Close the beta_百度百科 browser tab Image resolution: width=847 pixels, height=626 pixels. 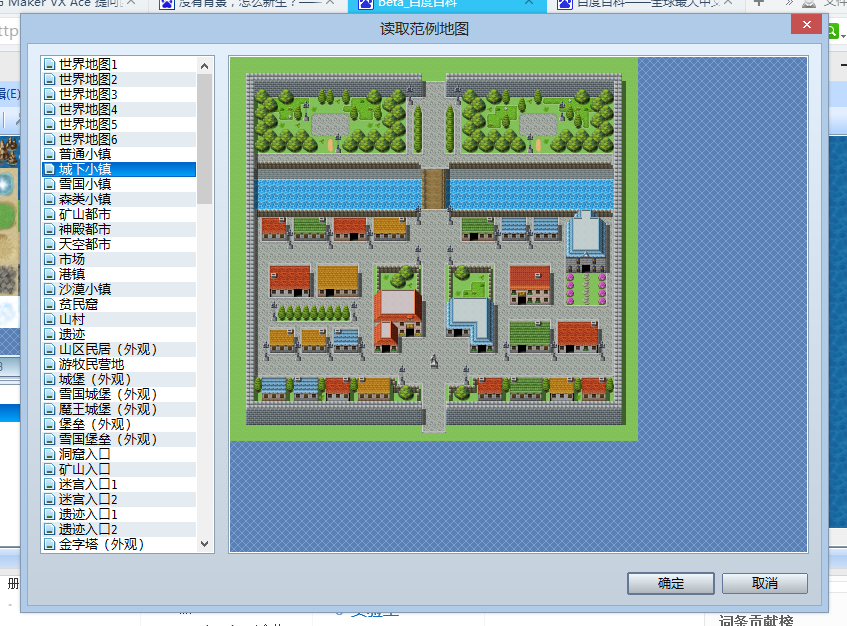coord(529,3)
